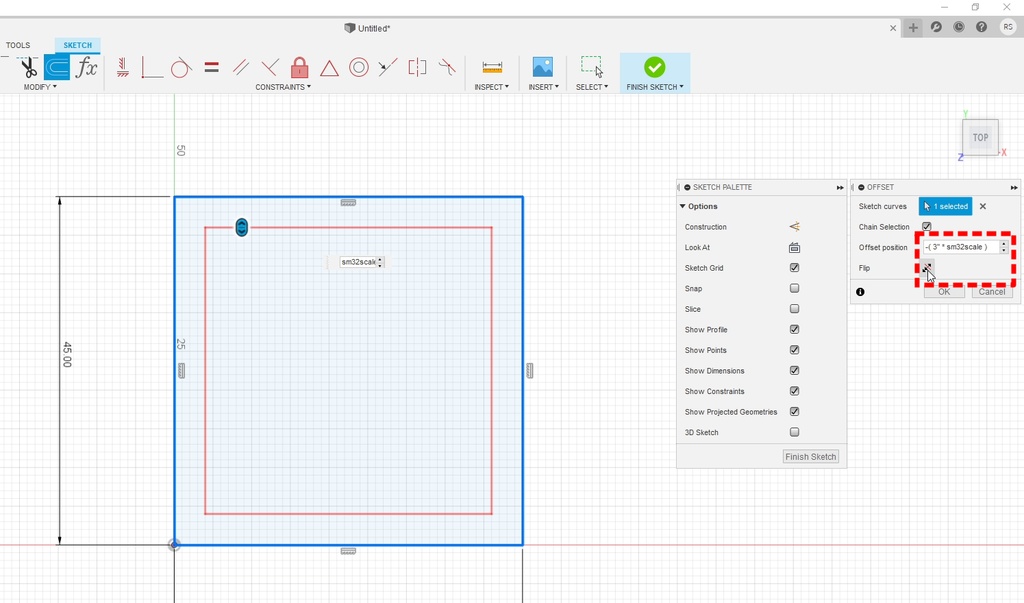Select the Equal constraint icon
Viewport: 1024px width, 603px height.
(x=211, y=68)
